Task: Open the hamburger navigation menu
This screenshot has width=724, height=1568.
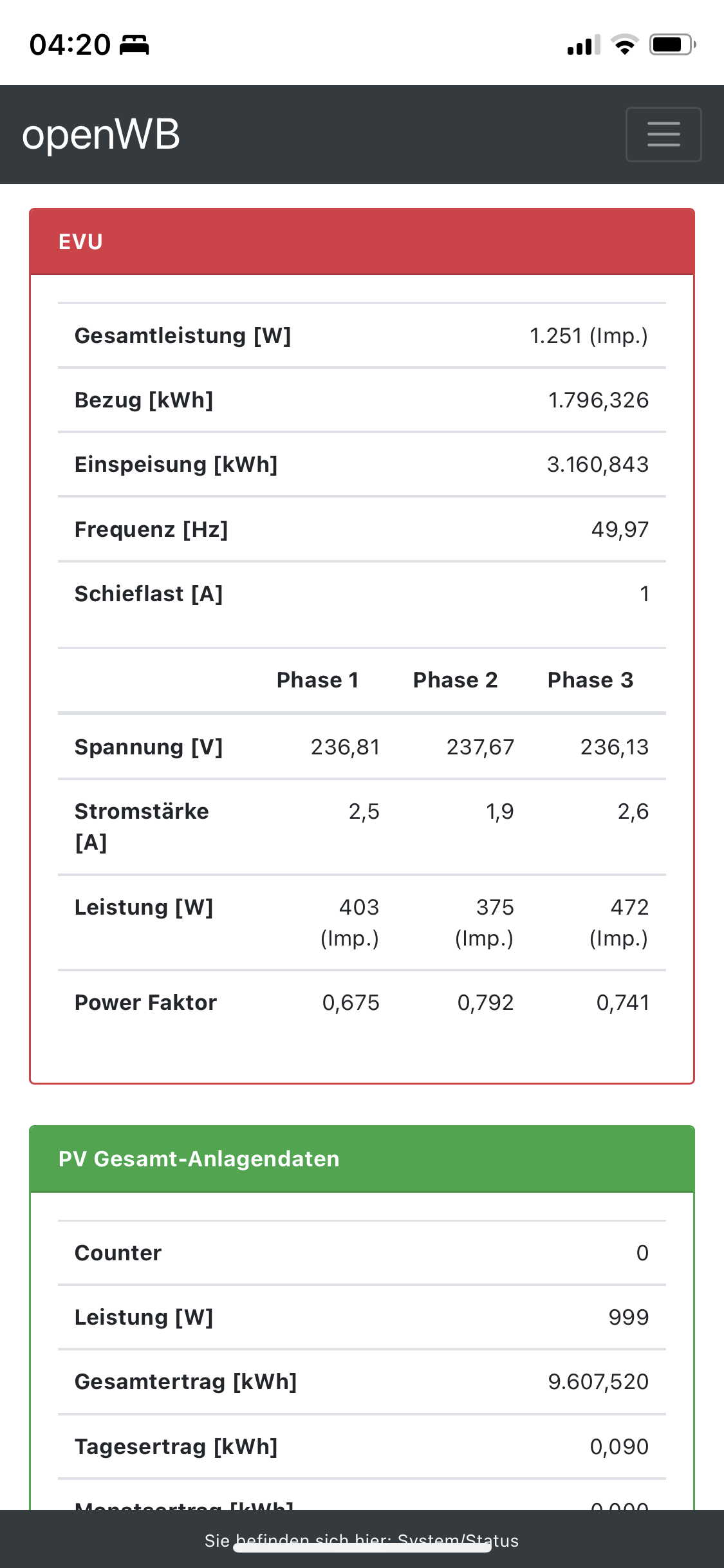Action: click(x=663, y=135)
